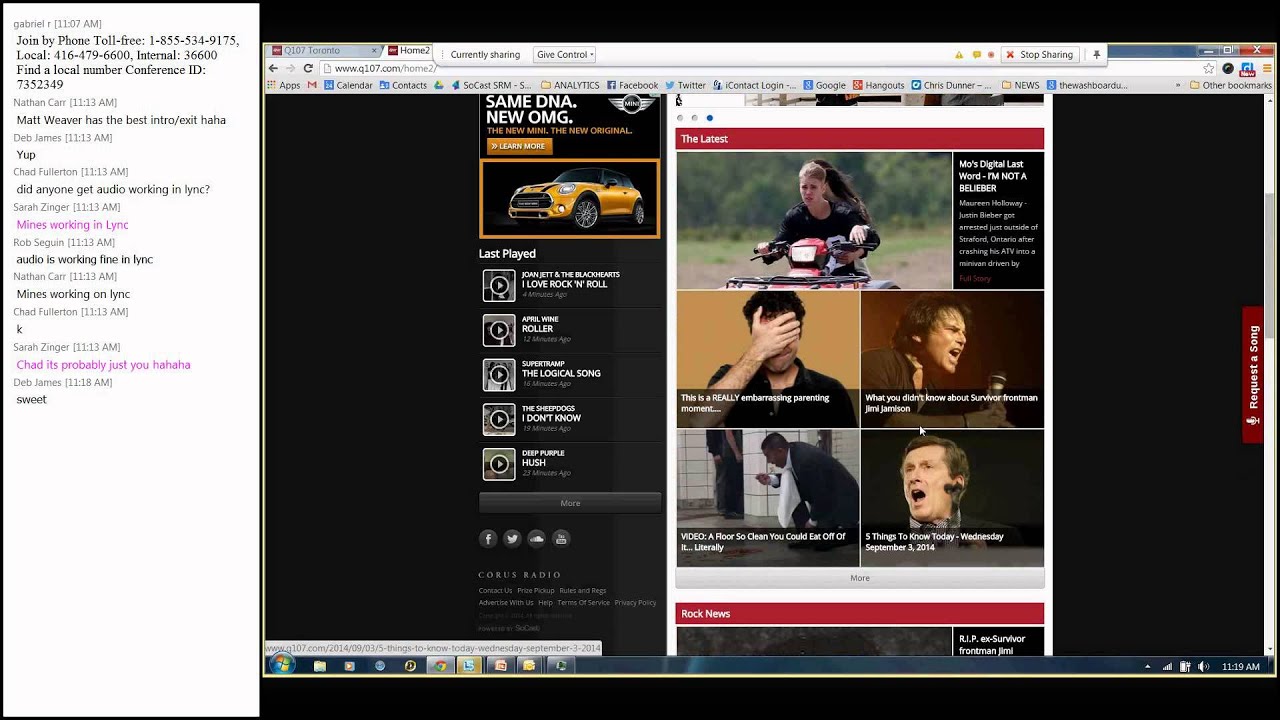This screenshot has height=720, width=1280.
Task: Click the yellow MINI car ad image
Action: (570, 198)
